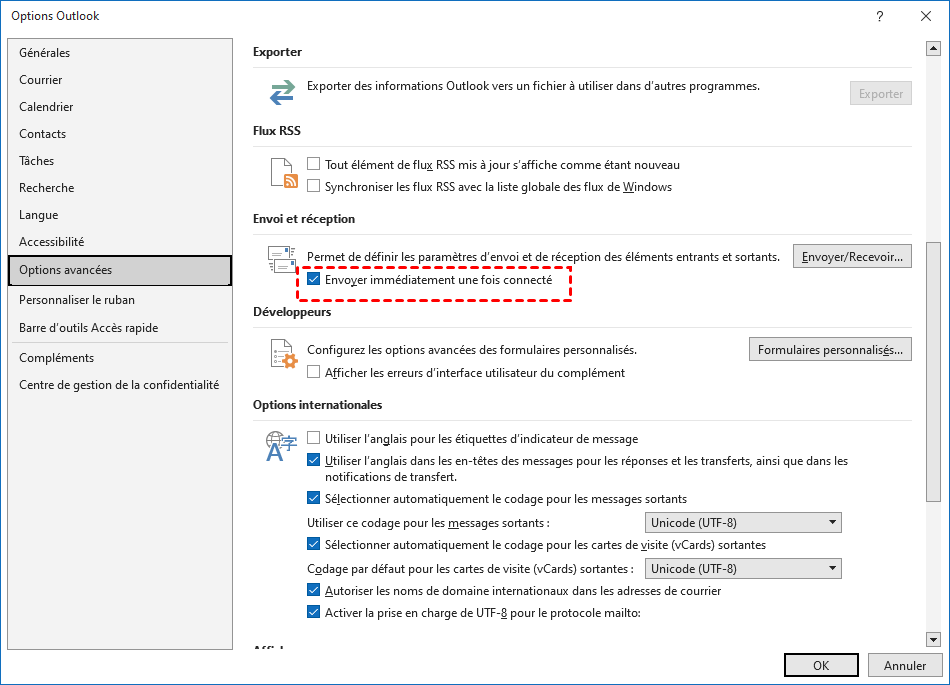Open Formulaires personnalisés... dialog
Viewport: 950px width, 685px height.
[x=830, y=349]
